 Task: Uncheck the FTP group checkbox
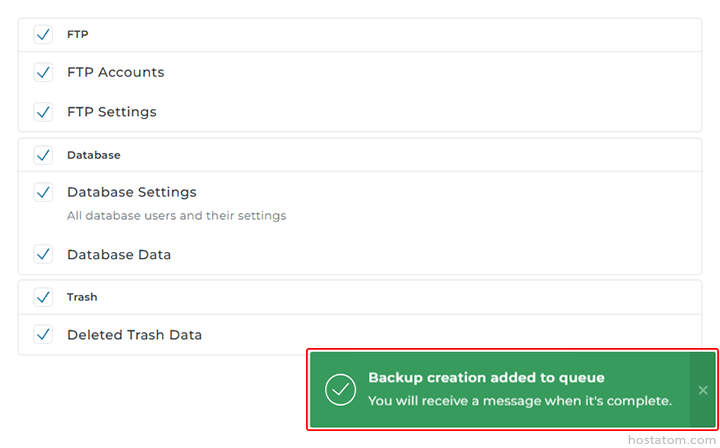[x=43, y=34]
